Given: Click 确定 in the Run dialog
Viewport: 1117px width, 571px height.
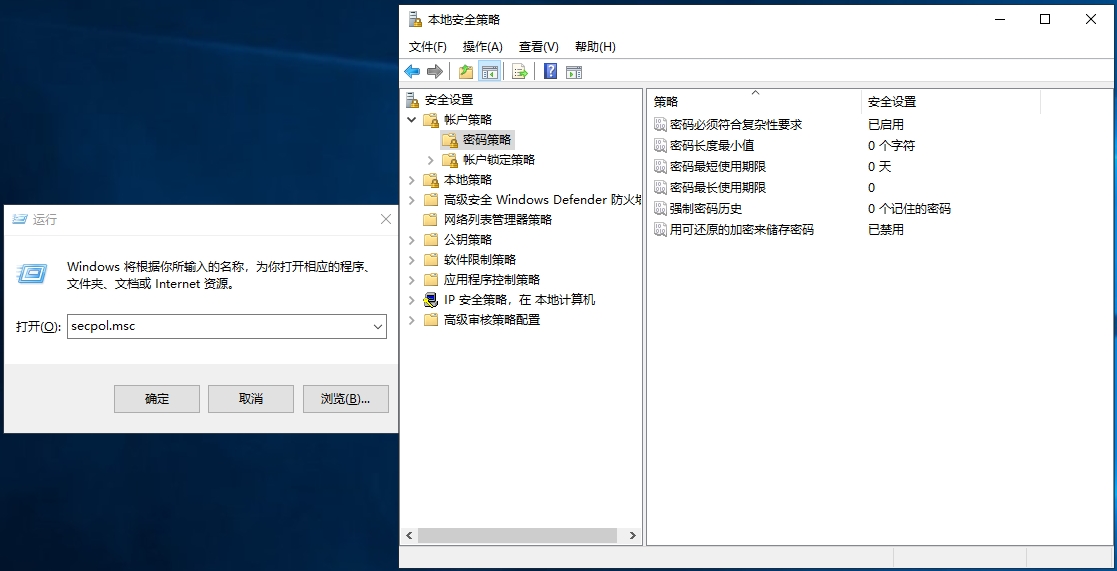Looking at the screenshot, I should tap(157, 399).
